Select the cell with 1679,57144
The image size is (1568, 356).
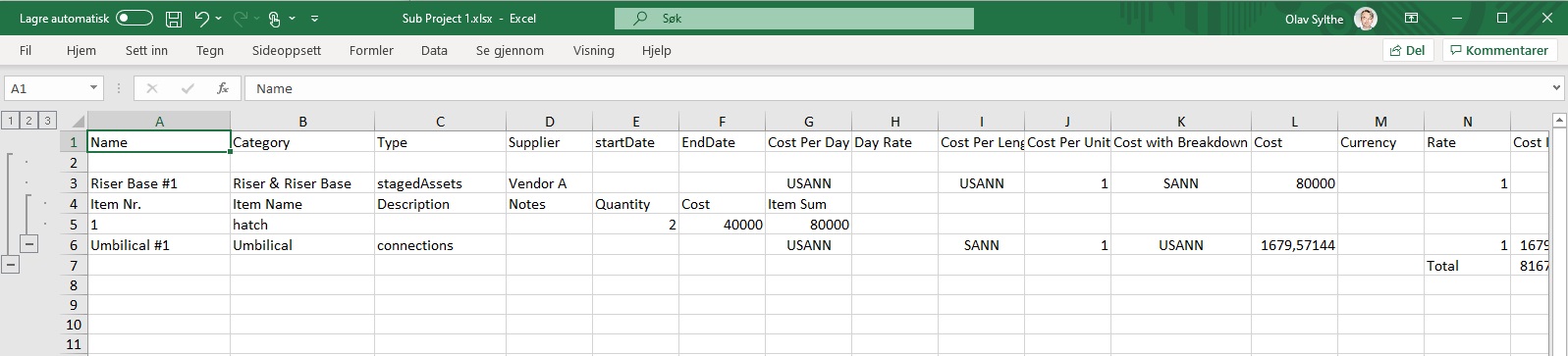[1294, 245]
